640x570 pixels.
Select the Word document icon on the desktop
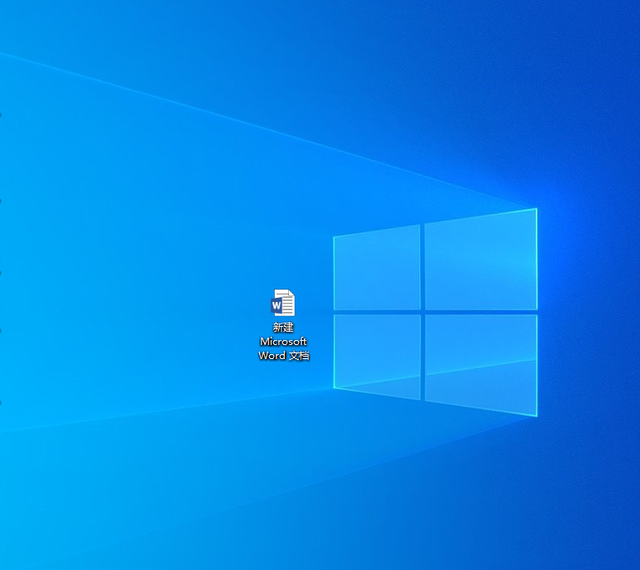pyautogui.click(x=283, y=303)
